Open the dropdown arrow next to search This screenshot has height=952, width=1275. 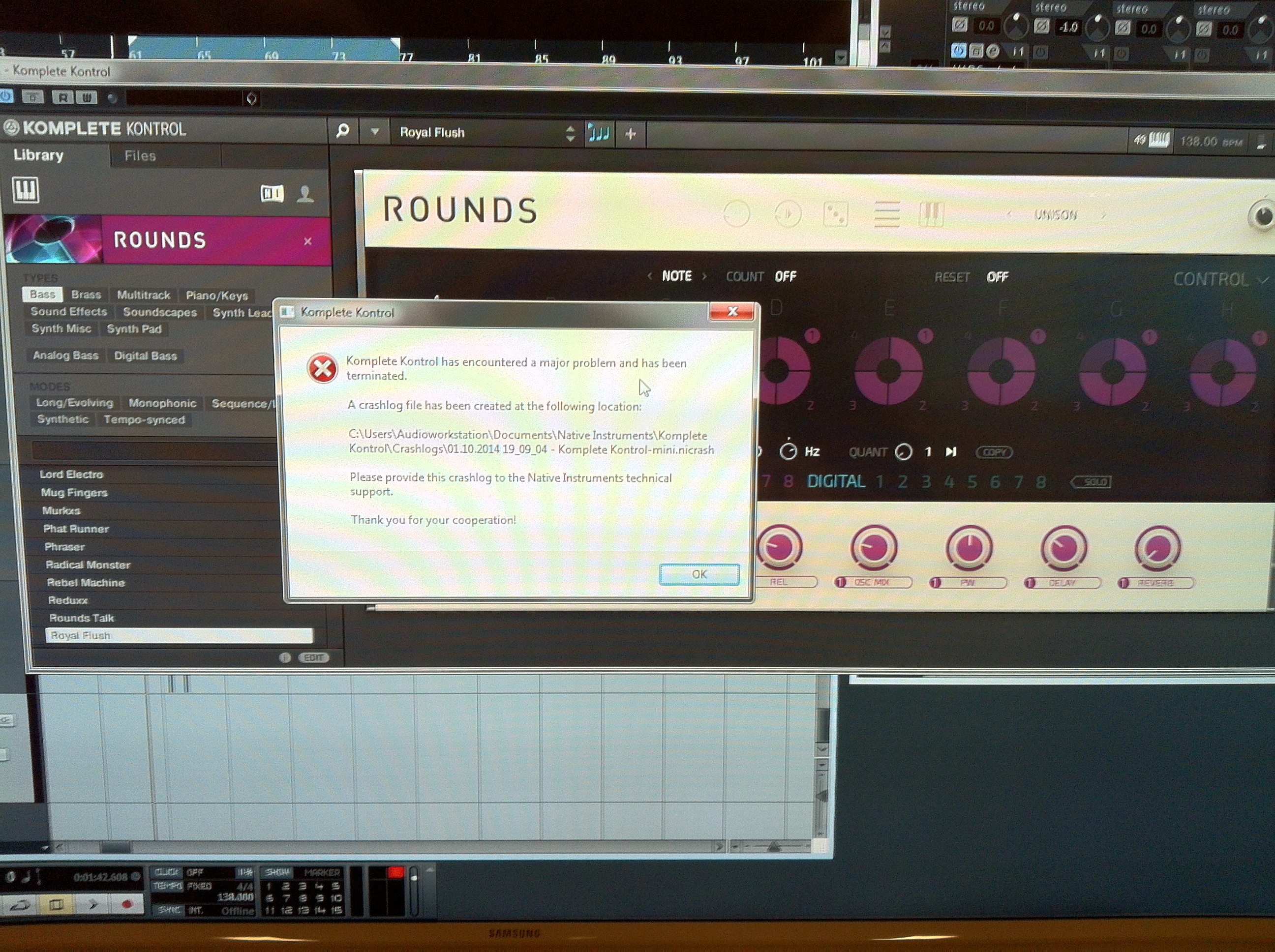375,132
